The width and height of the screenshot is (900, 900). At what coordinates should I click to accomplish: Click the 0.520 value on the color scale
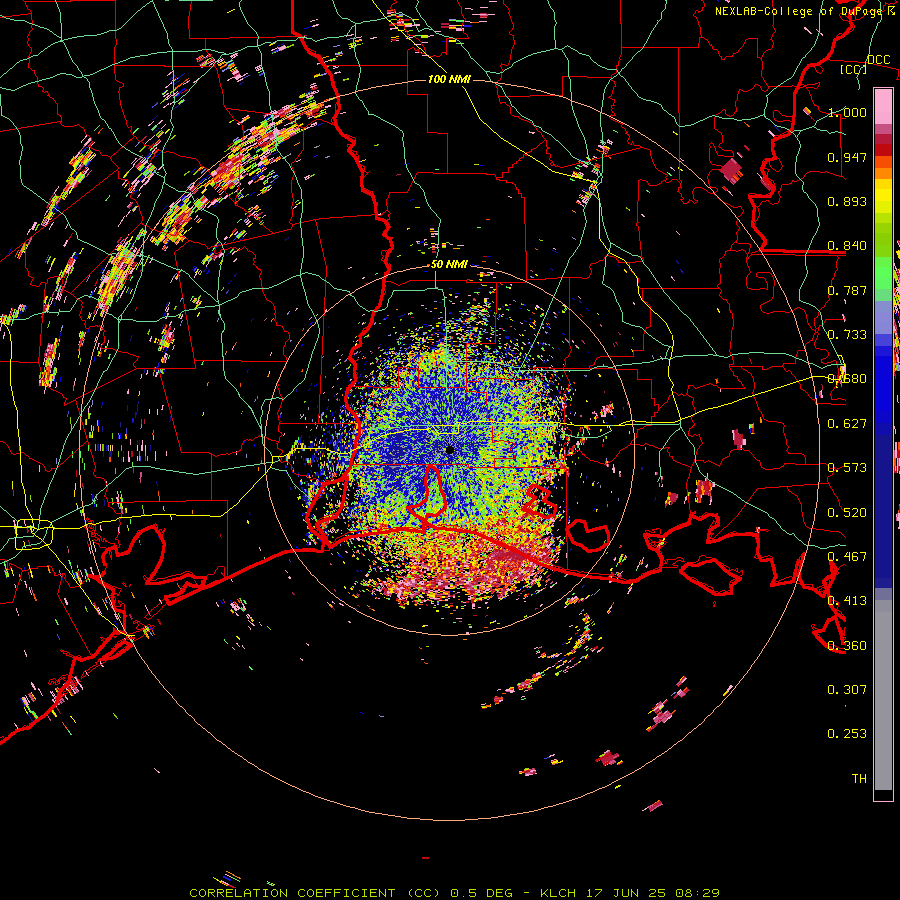[x=847, y=513]
